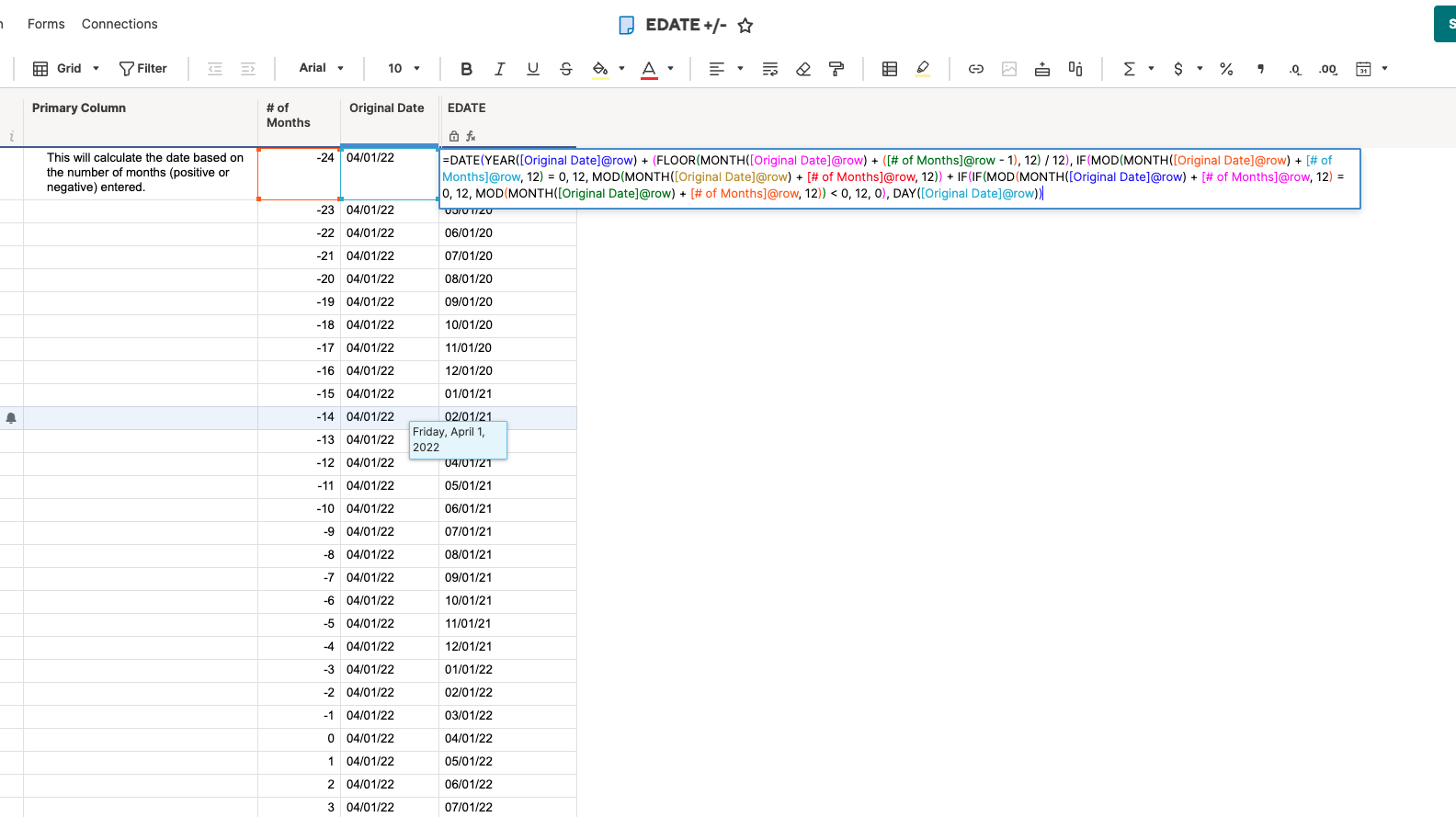This screenshot has height=817, width=1456.
Task: Apply currency format
Action: coord(1178,69)
